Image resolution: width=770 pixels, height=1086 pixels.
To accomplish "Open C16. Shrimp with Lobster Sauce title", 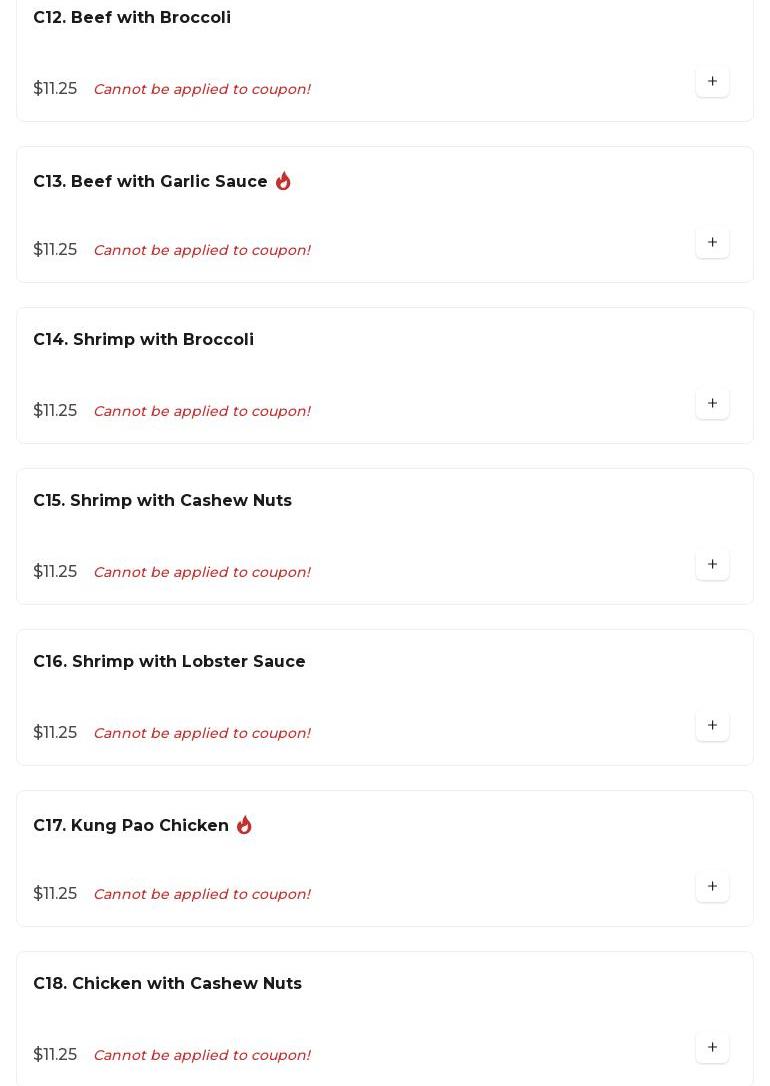I will click(169, 662).
